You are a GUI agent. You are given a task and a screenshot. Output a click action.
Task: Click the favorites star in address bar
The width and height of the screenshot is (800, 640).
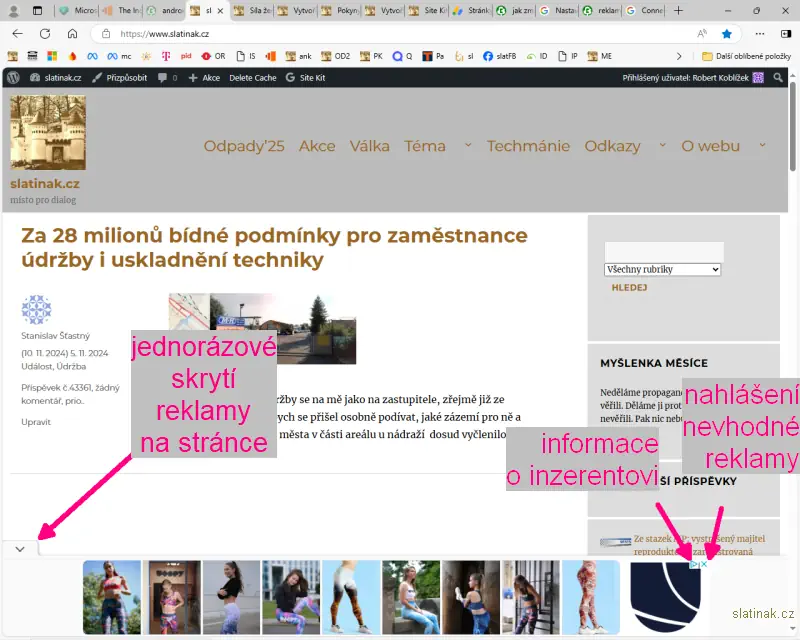[x=726, y=33]
